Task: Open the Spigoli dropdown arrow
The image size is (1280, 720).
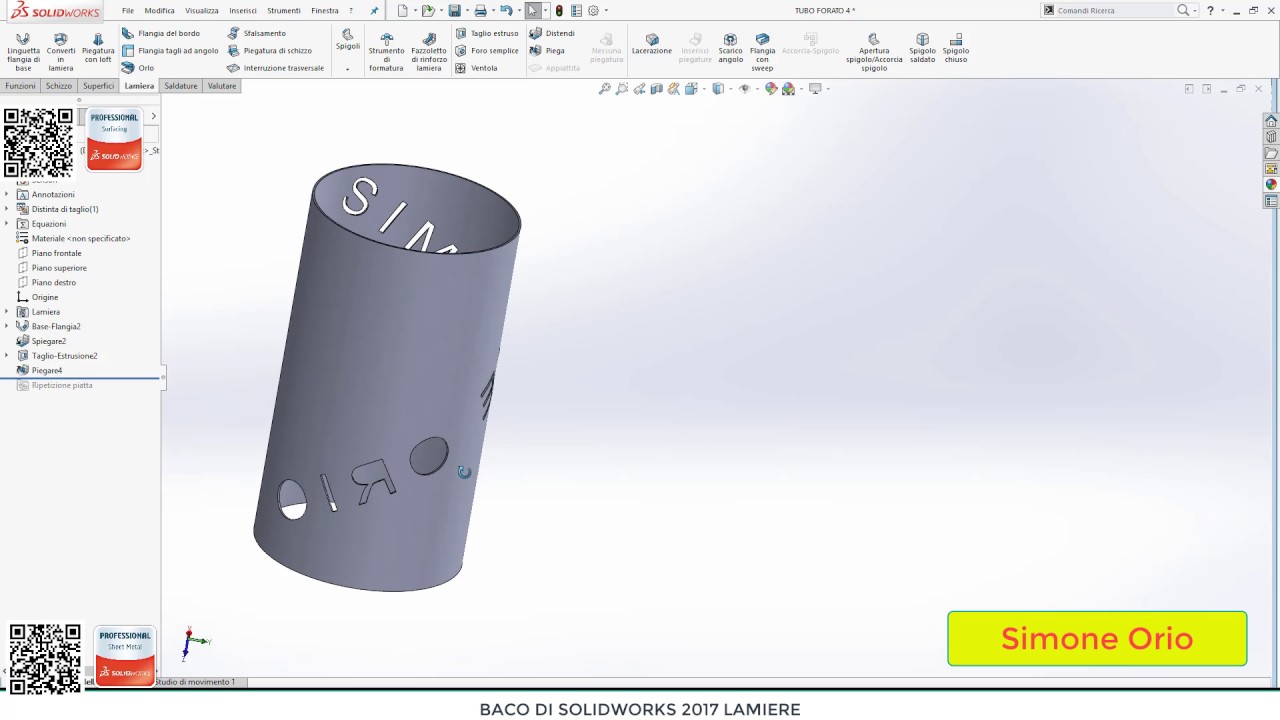Action: 348,69
